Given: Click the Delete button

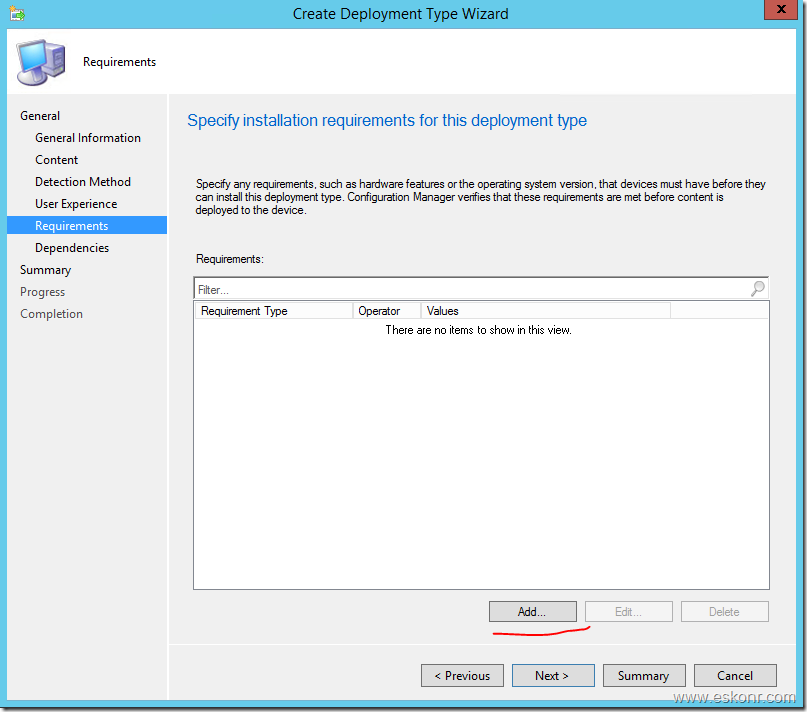Looking at the screenshot, I should 724,611.
